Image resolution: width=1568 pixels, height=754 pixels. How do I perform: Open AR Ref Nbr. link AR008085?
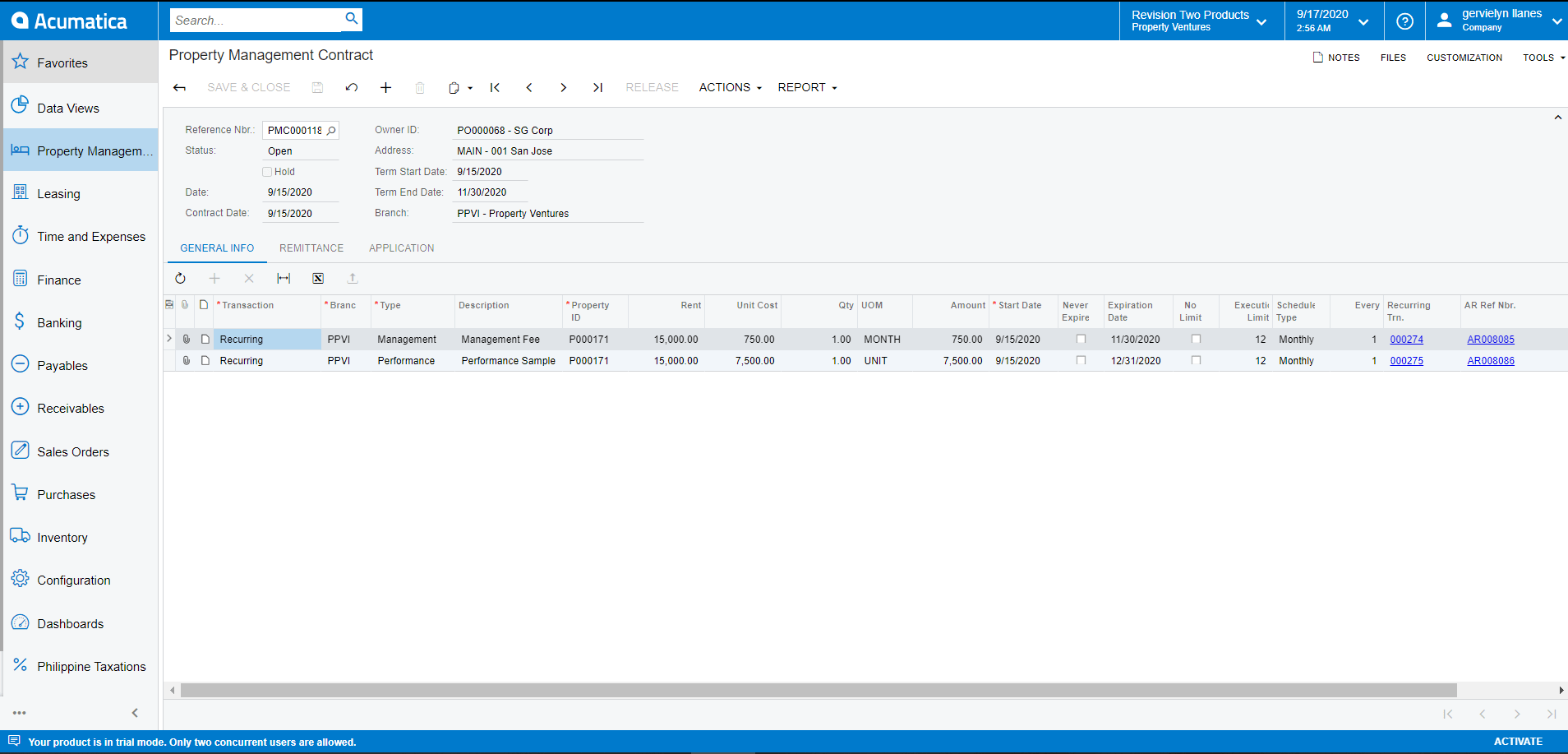[1491, 340]
